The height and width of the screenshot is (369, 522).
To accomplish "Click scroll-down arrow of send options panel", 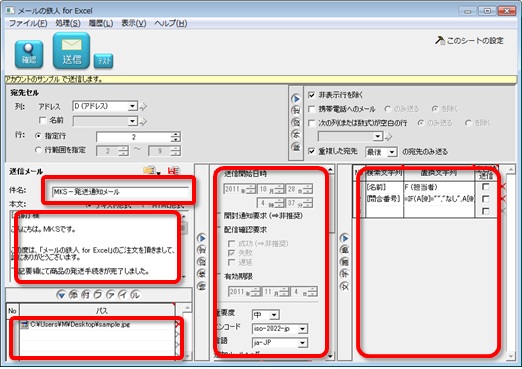I will [x=330, y=356].
